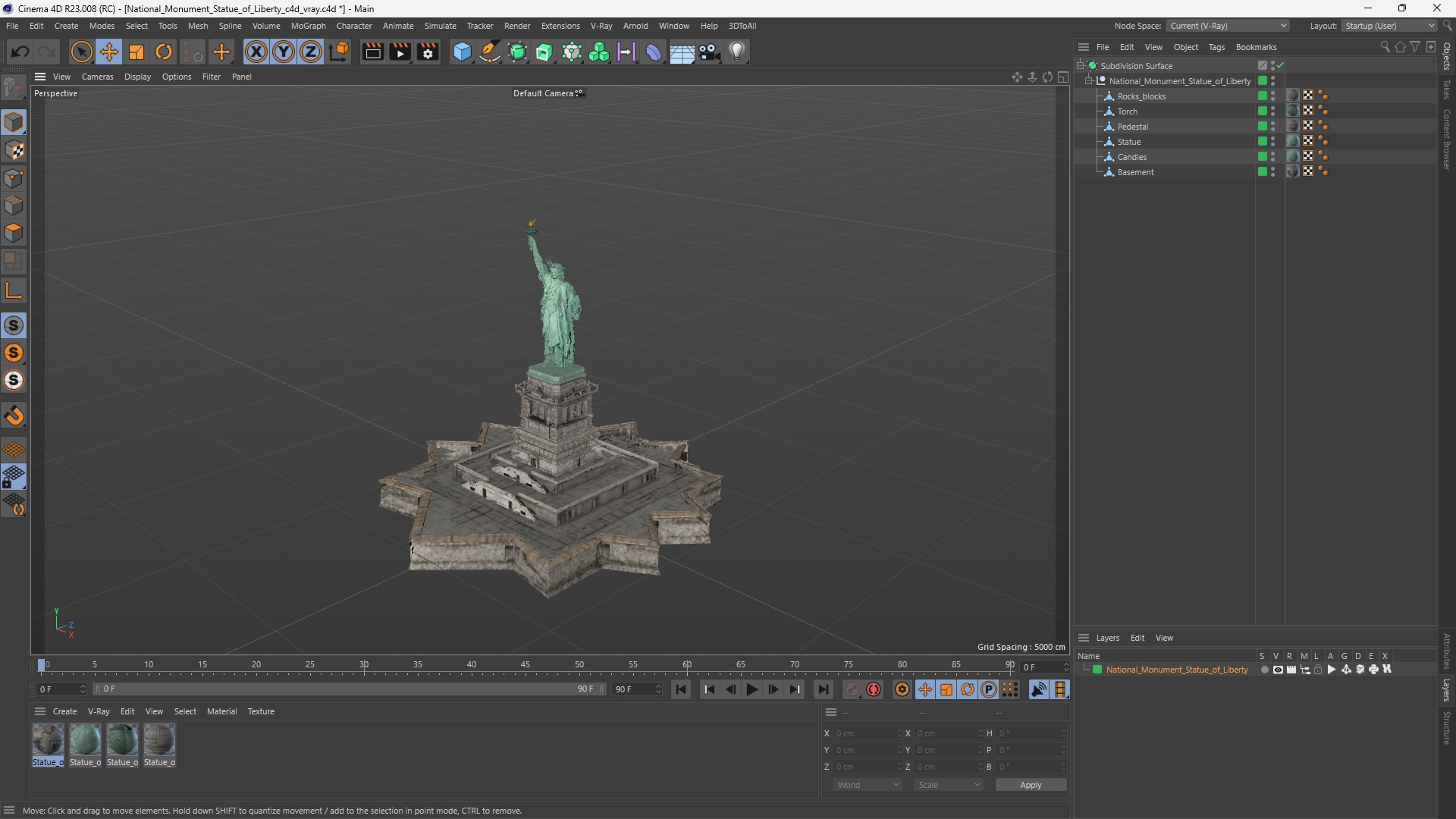This screenshot has height=819, width=1456.
Task: Switch to Polygons mode
Action: tap(14, 233)
